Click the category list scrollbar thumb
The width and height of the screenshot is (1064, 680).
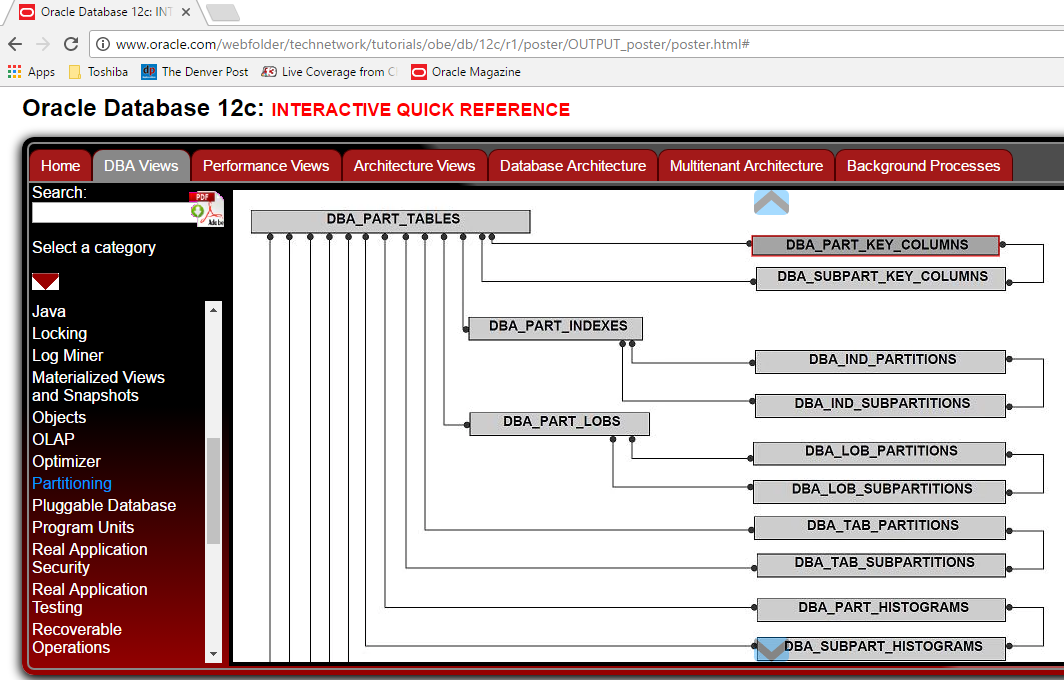[214, 491]
